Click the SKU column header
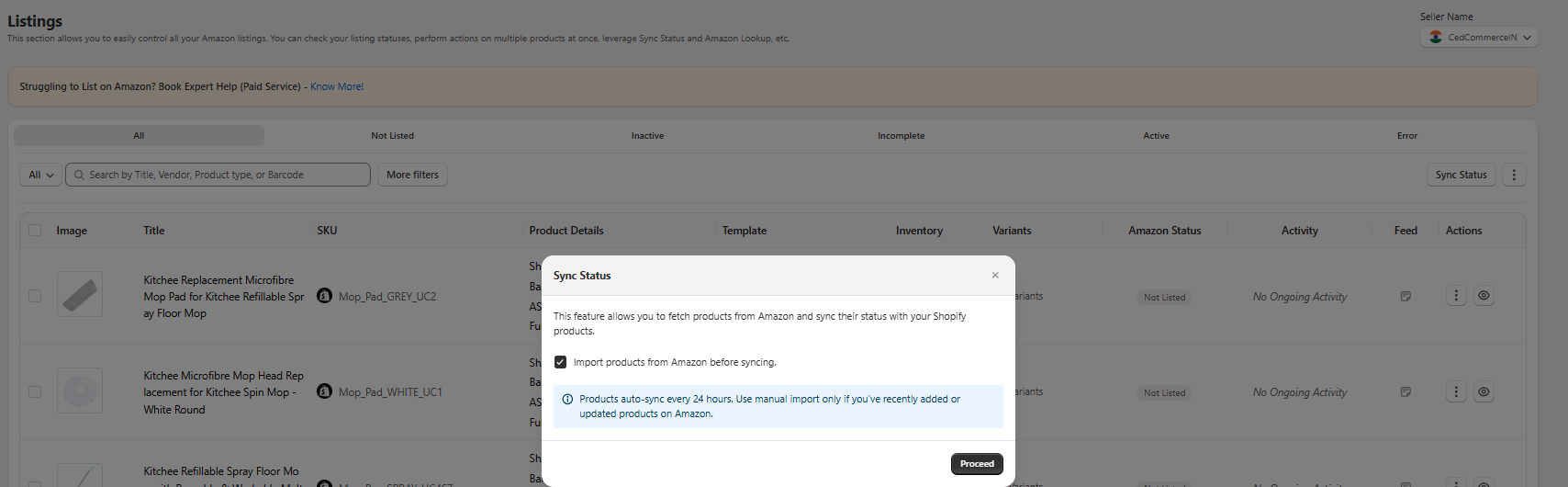 coord(327,231)
